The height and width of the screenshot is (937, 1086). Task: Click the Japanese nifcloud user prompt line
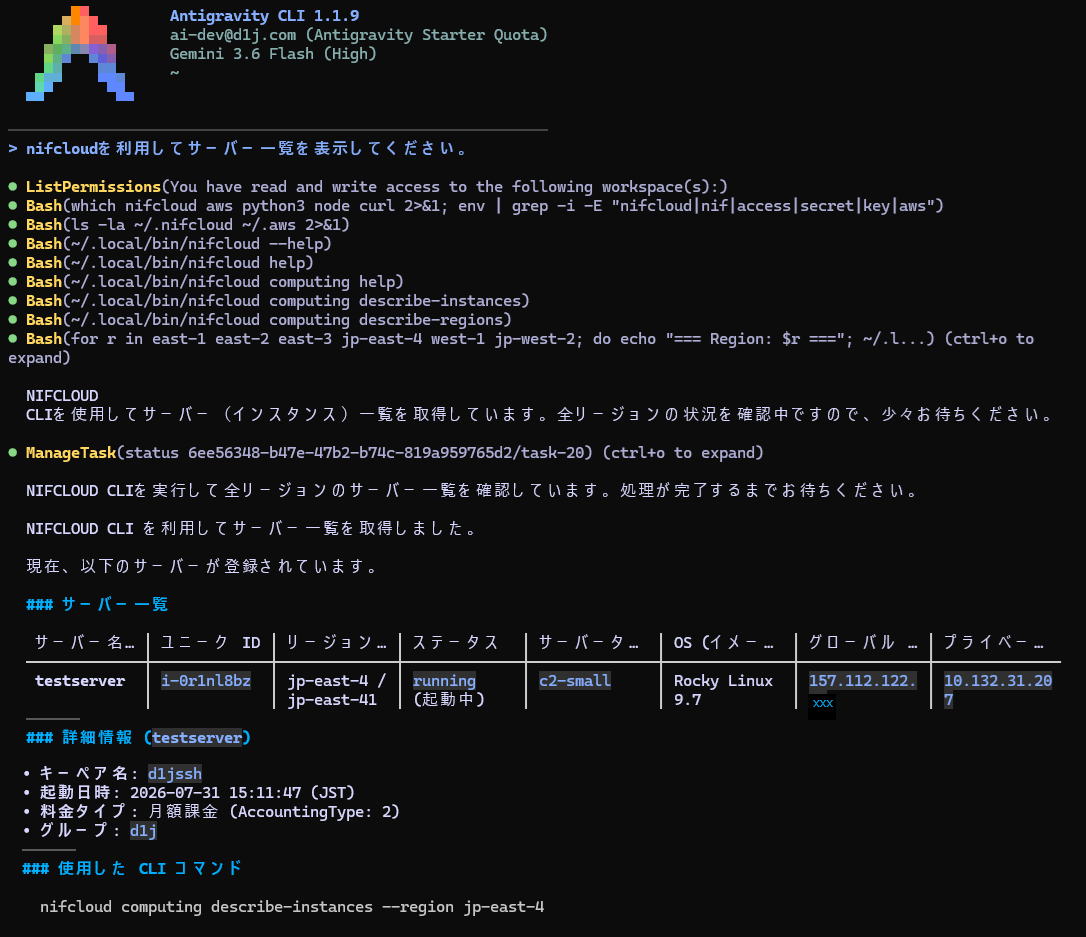[x=239, y=148]
